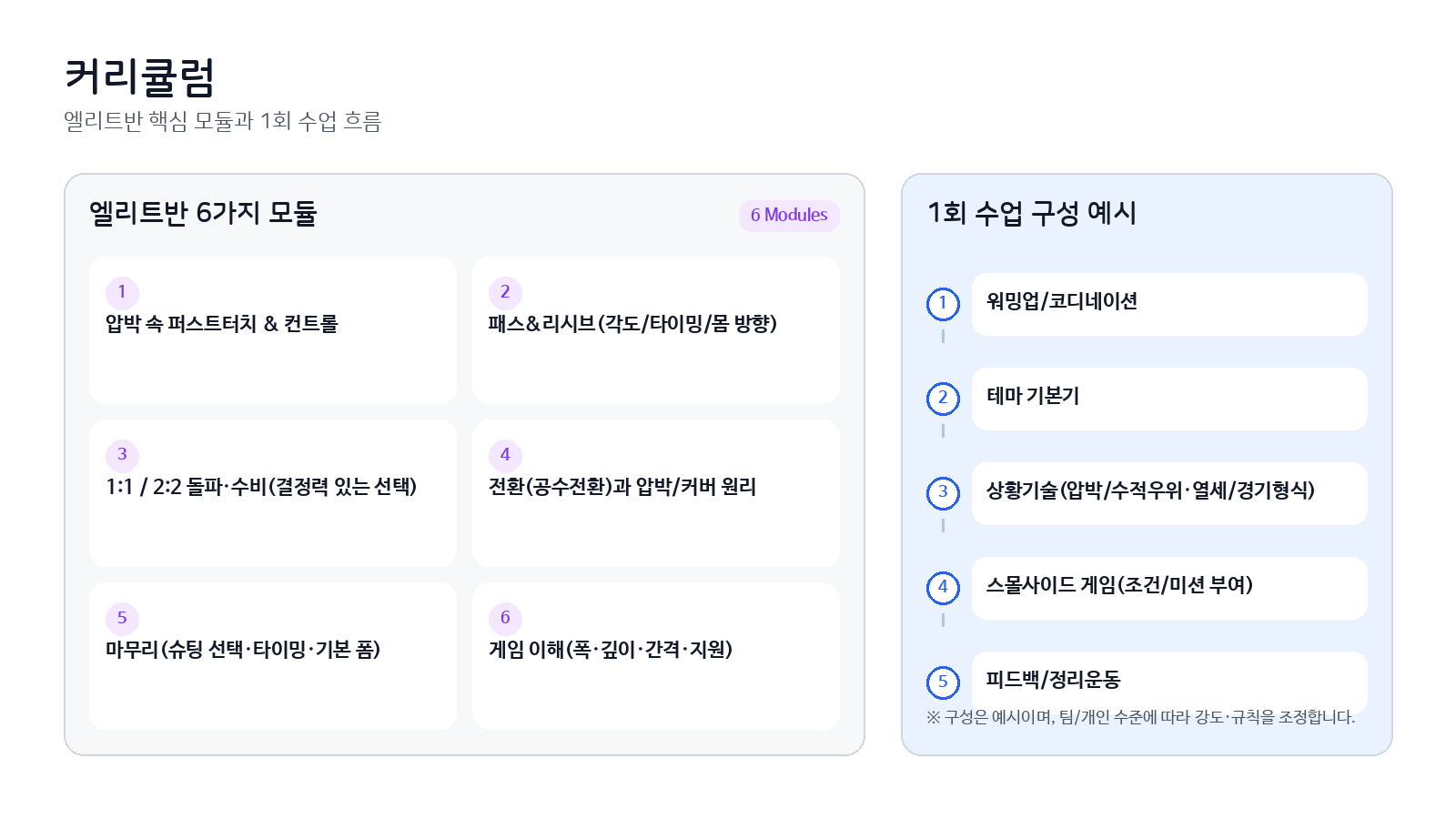Click the 스몰사이드 게임 step card
The image size is (1456, 819).
coord(1168,588)
